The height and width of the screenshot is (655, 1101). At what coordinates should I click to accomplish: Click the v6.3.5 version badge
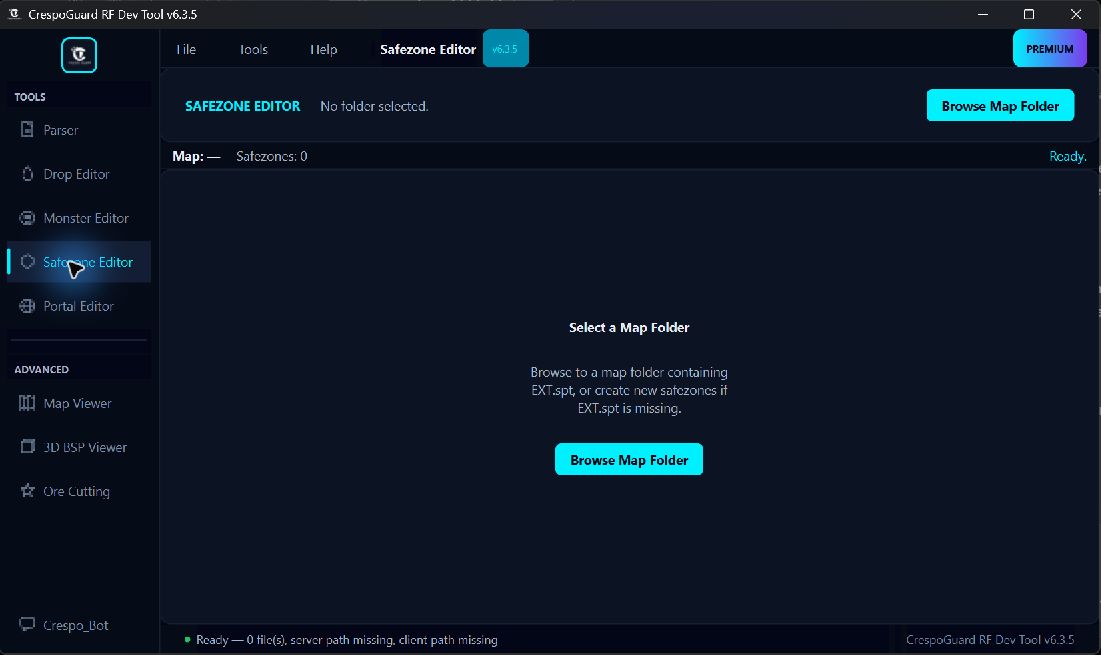click(506, 48)
